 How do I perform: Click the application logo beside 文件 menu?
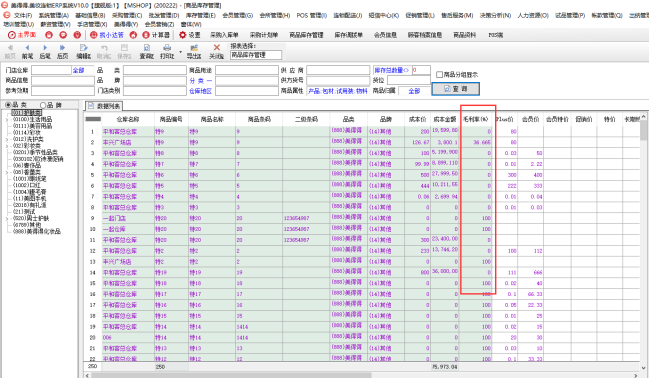(x=7, y=15)
